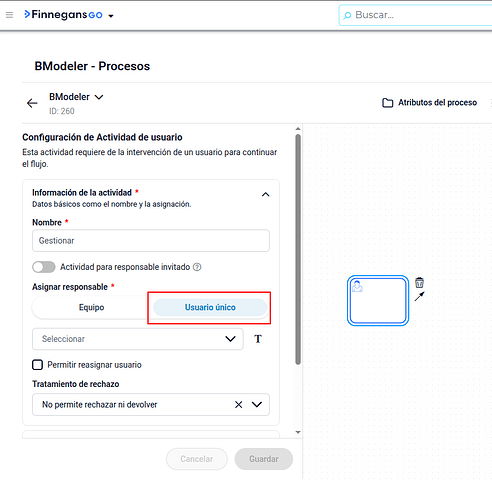
Task: Click the folder icon for Atributos del proceso
Action: tap(387, 103)
